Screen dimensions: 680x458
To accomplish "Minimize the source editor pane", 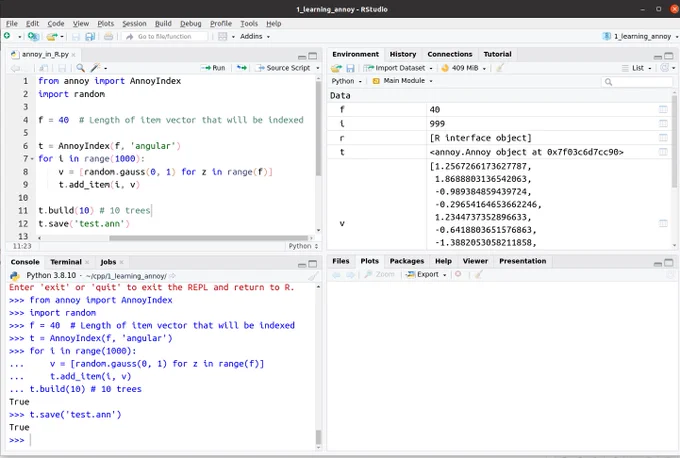I will coord(302,56).
